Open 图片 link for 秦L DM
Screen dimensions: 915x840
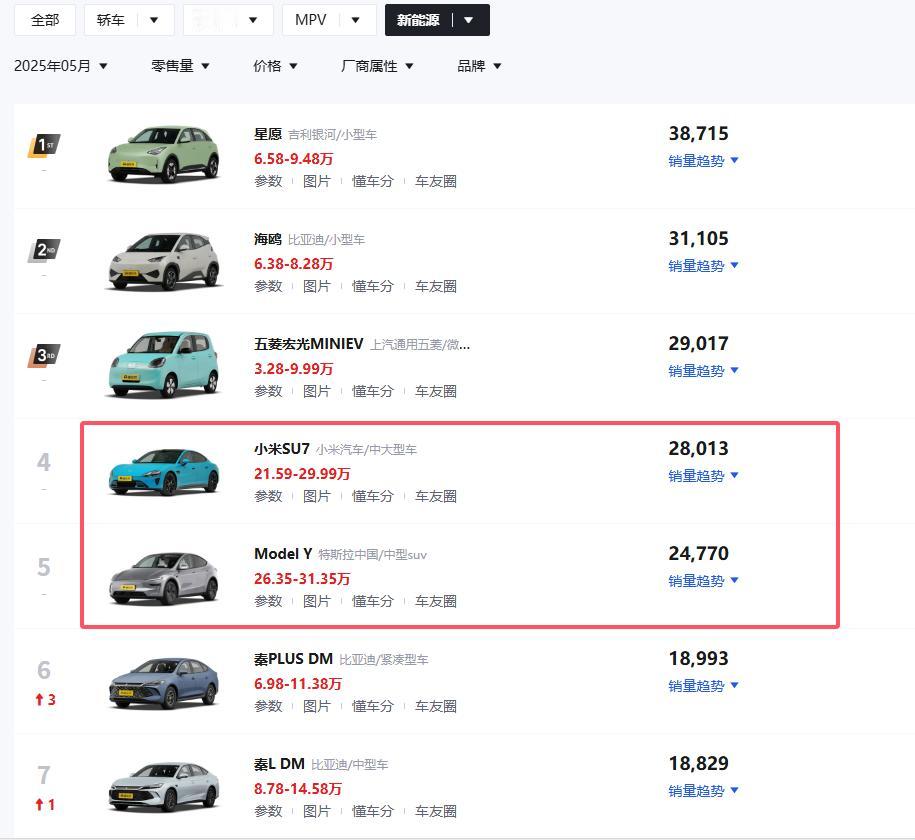point(316,811)
